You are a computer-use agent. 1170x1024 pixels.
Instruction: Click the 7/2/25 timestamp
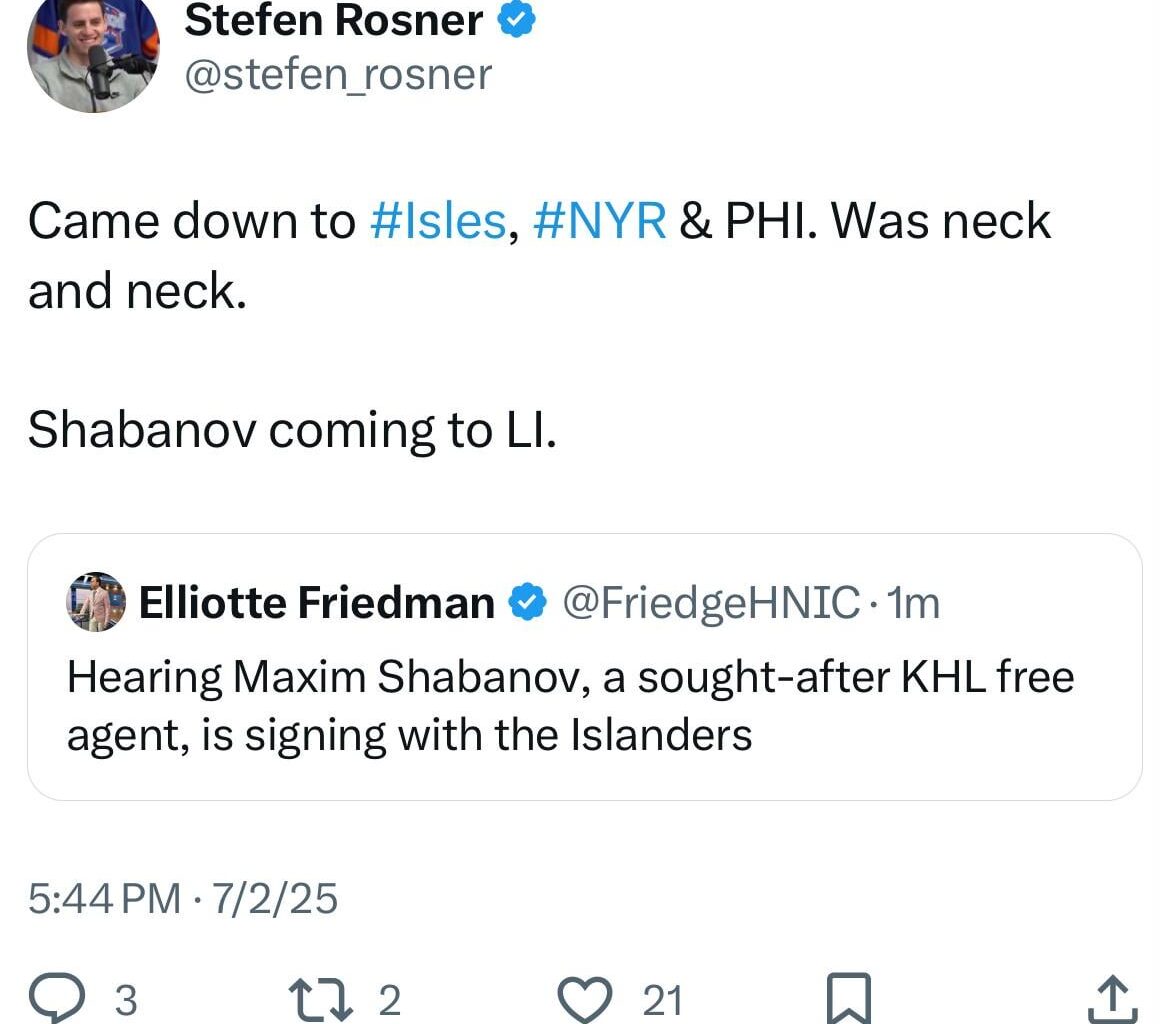(277, 898)
